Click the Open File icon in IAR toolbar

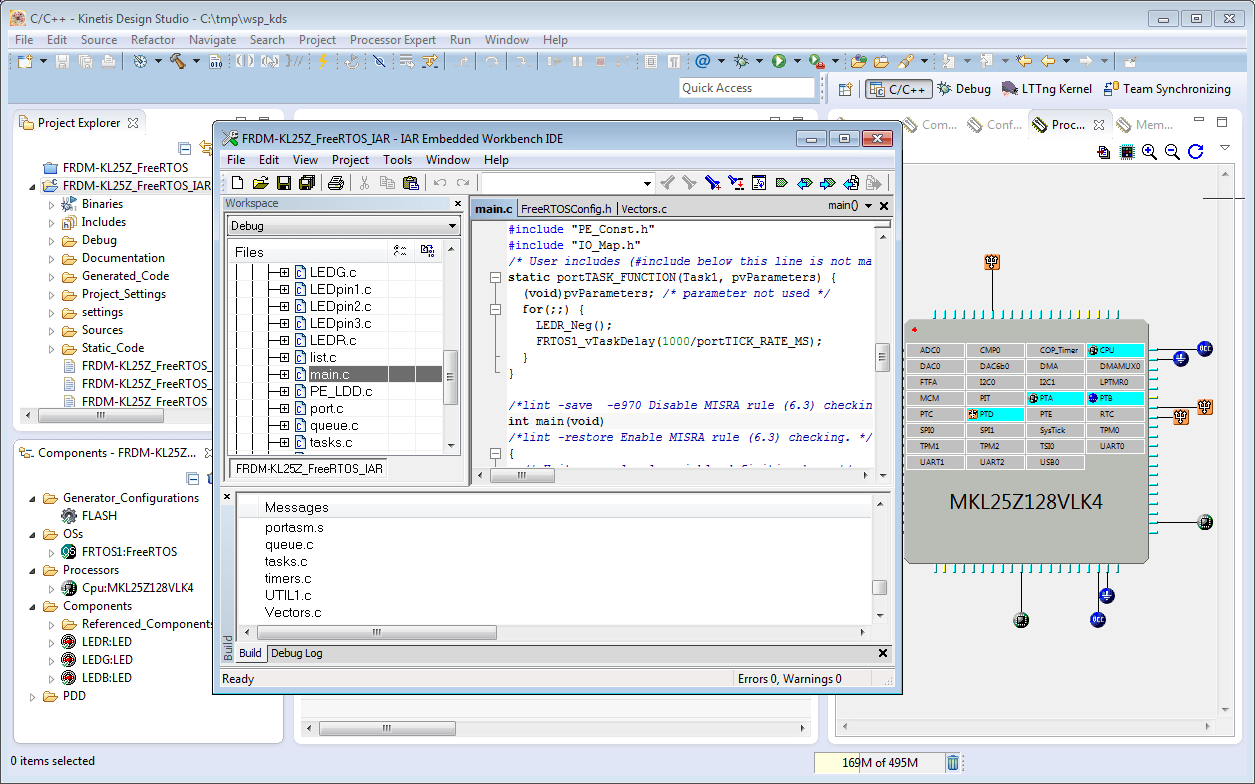pos(260,183)
